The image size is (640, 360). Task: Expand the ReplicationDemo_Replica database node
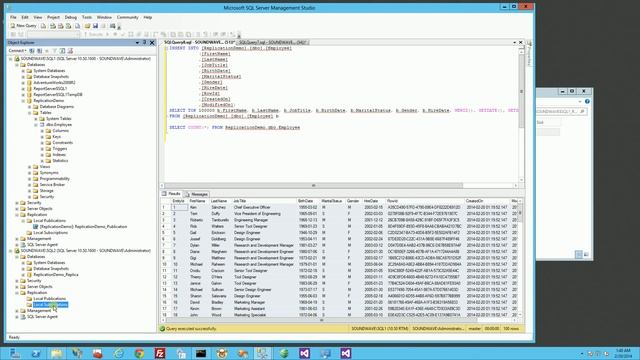point(23,275)
